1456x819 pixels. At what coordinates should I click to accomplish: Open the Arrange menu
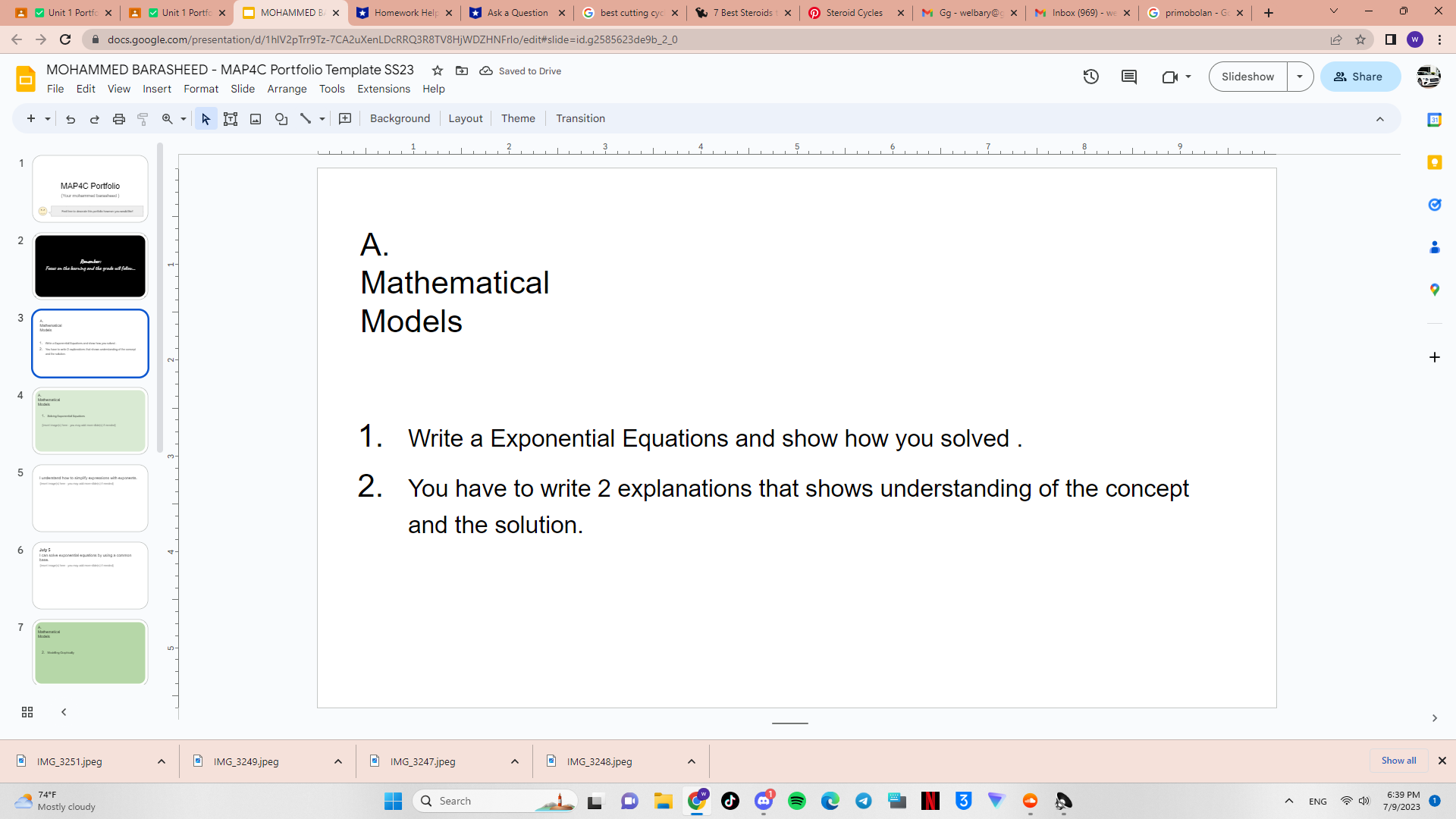(287, 89)
